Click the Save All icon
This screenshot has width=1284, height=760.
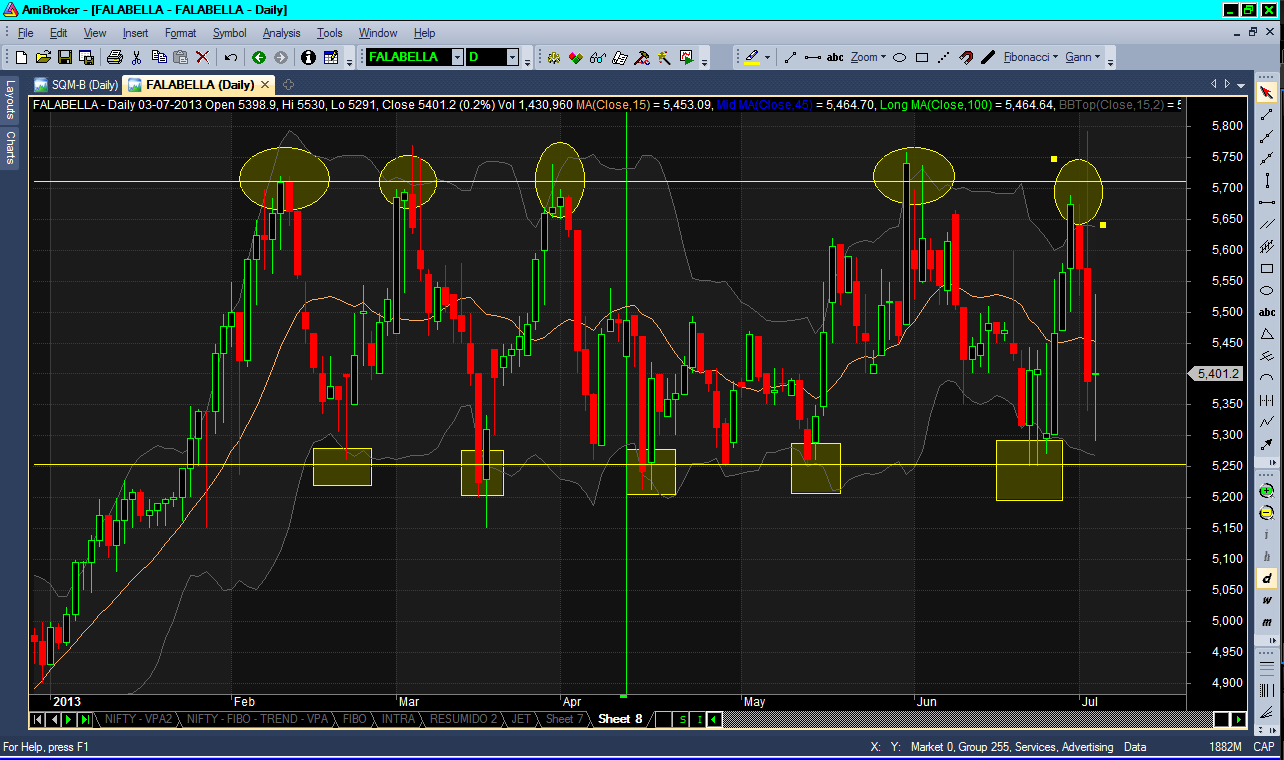(86, 57)
